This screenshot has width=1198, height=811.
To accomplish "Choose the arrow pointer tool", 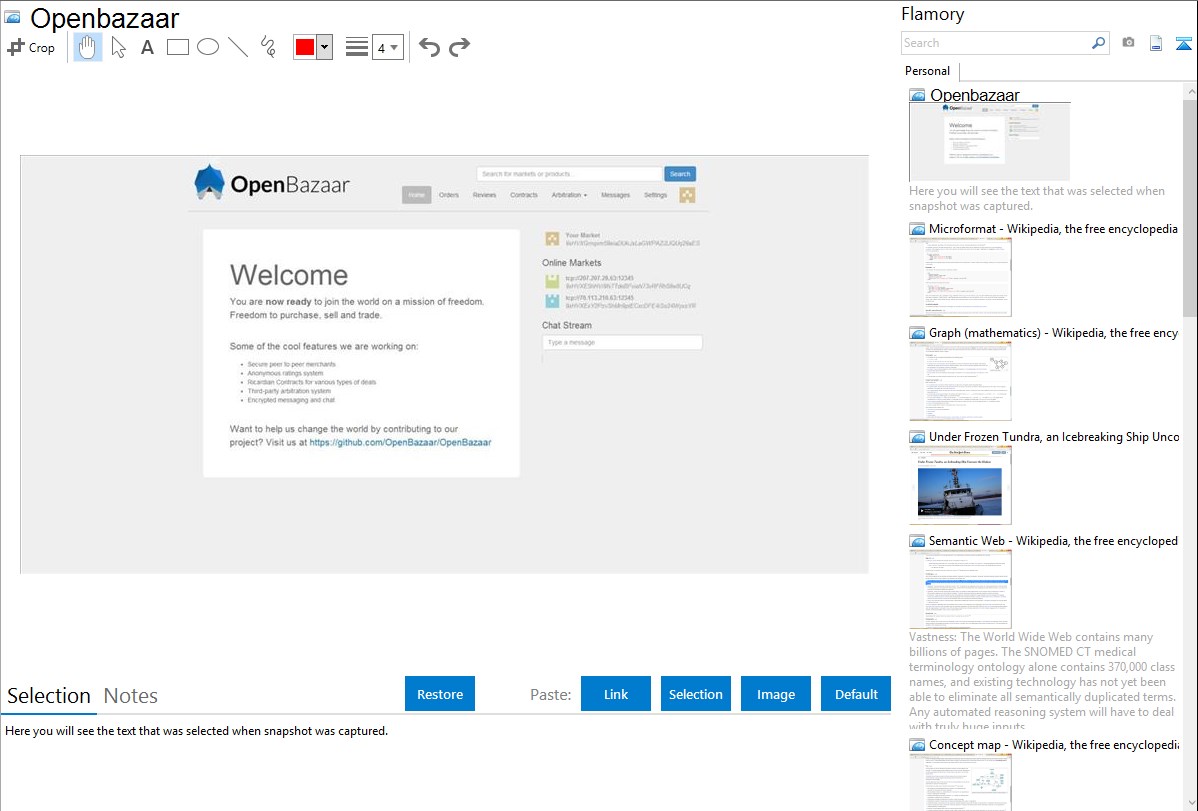I will click(x=118, y=47).
